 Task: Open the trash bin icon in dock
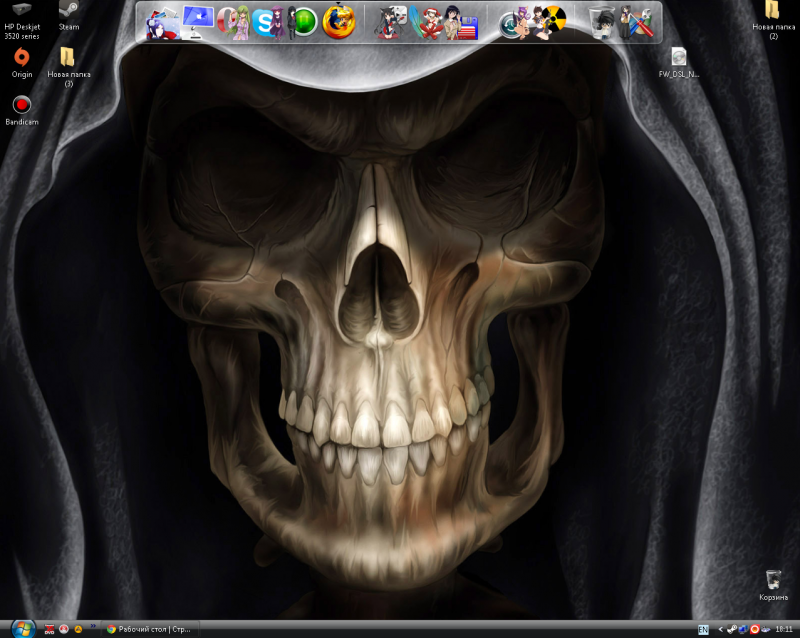(x=601, y=22)
